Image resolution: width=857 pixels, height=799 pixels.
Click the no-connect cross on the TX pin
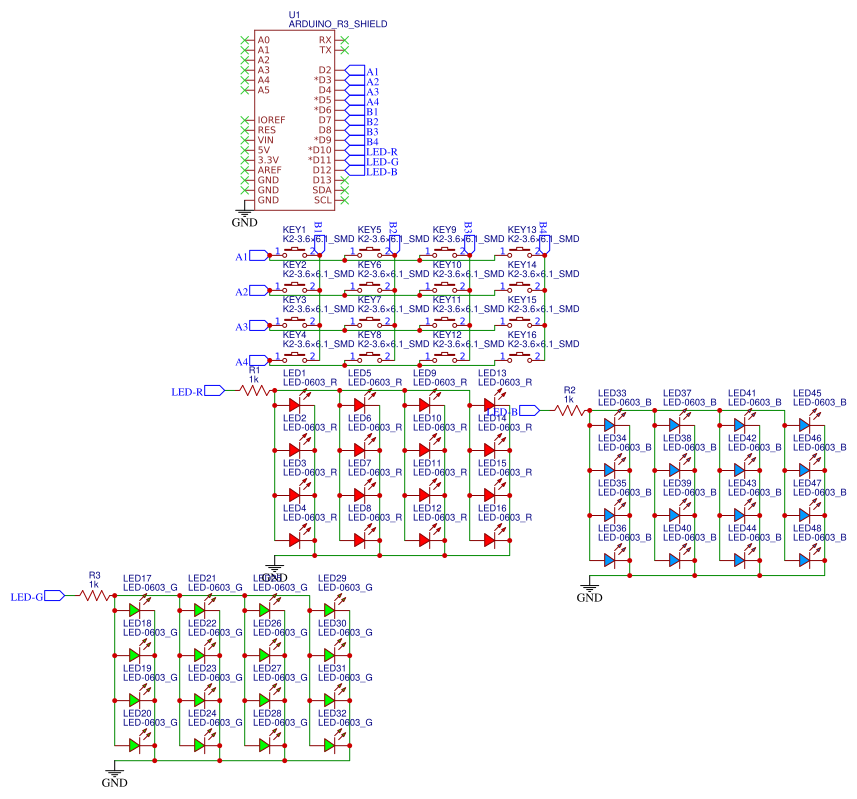(x=344, y=50)
